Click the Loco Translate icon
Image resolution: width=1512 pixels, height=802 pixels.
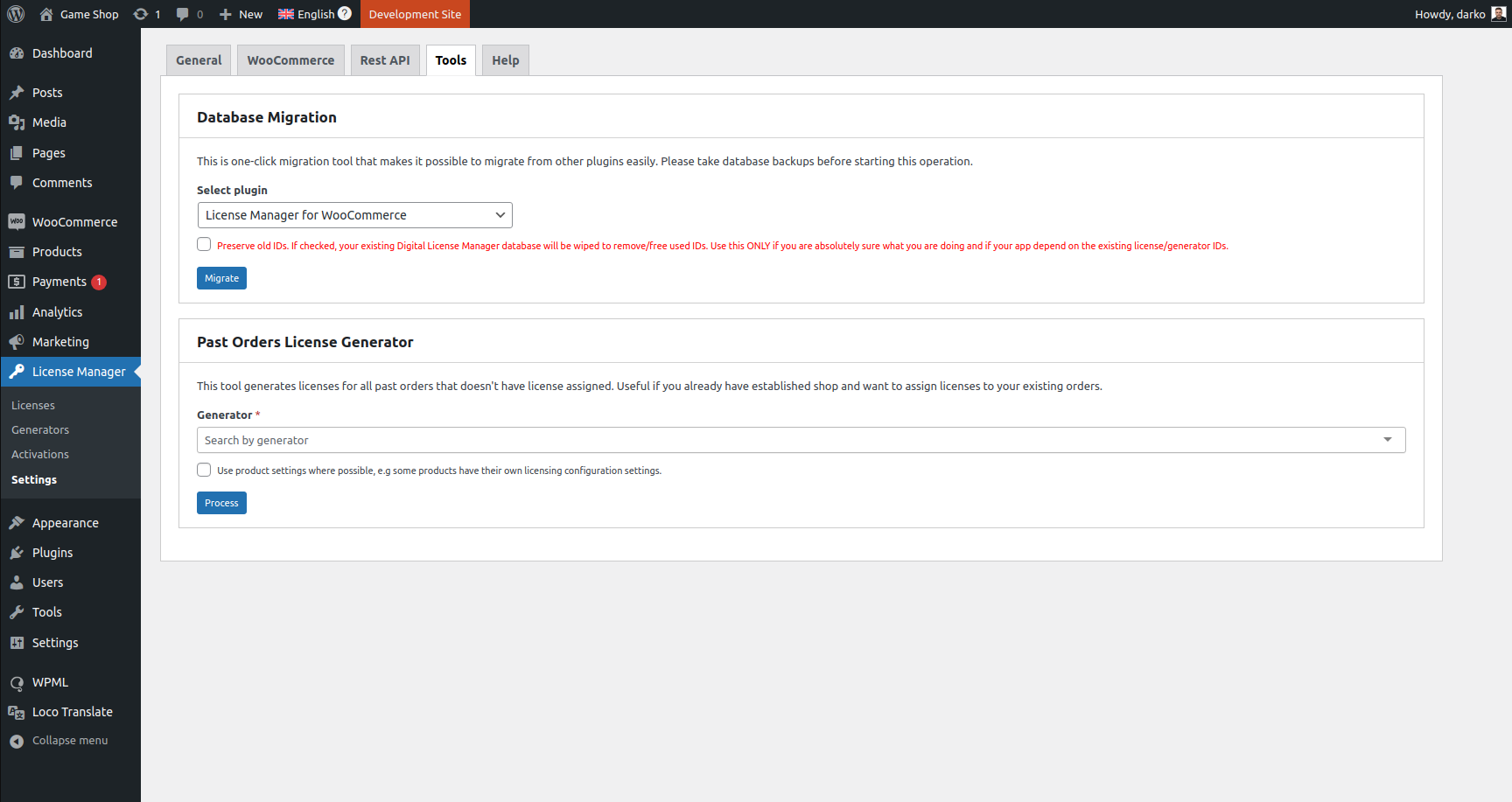(17, 712)
